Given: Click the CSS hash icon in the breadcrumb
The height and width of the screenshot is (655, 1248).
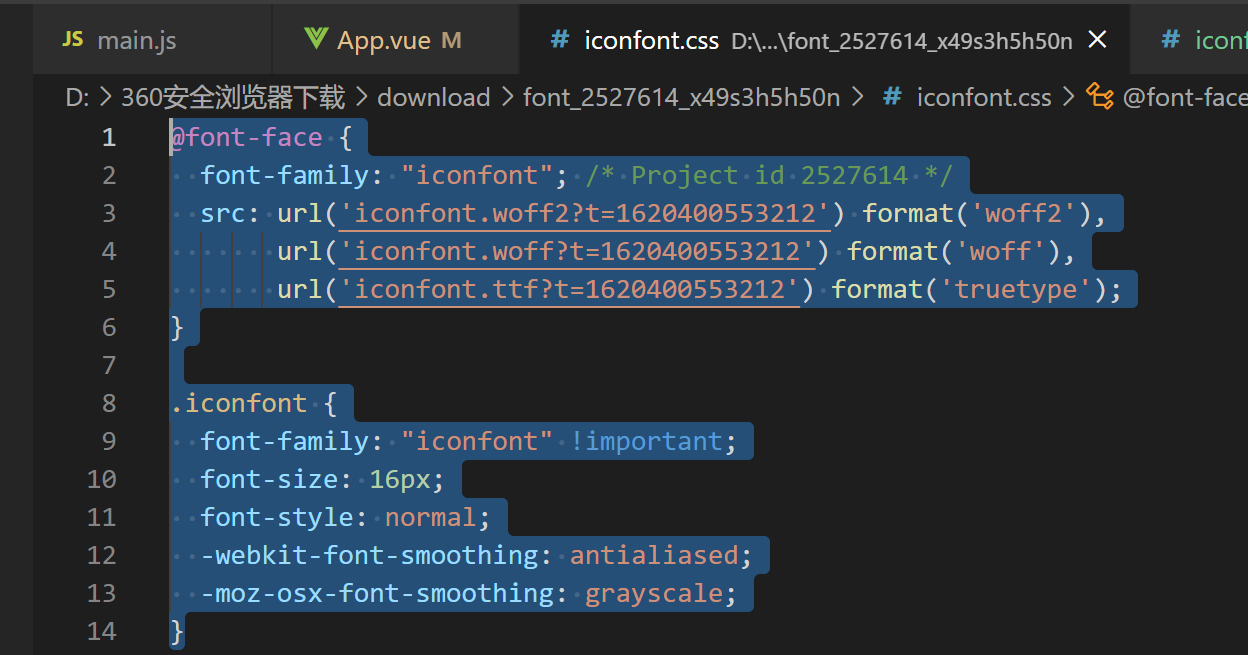Looking at the screenshot, I should click(892, 96).
